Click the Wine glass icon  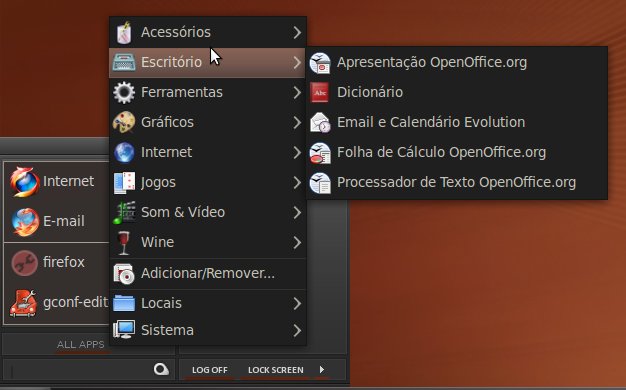[x=124, y=242]
